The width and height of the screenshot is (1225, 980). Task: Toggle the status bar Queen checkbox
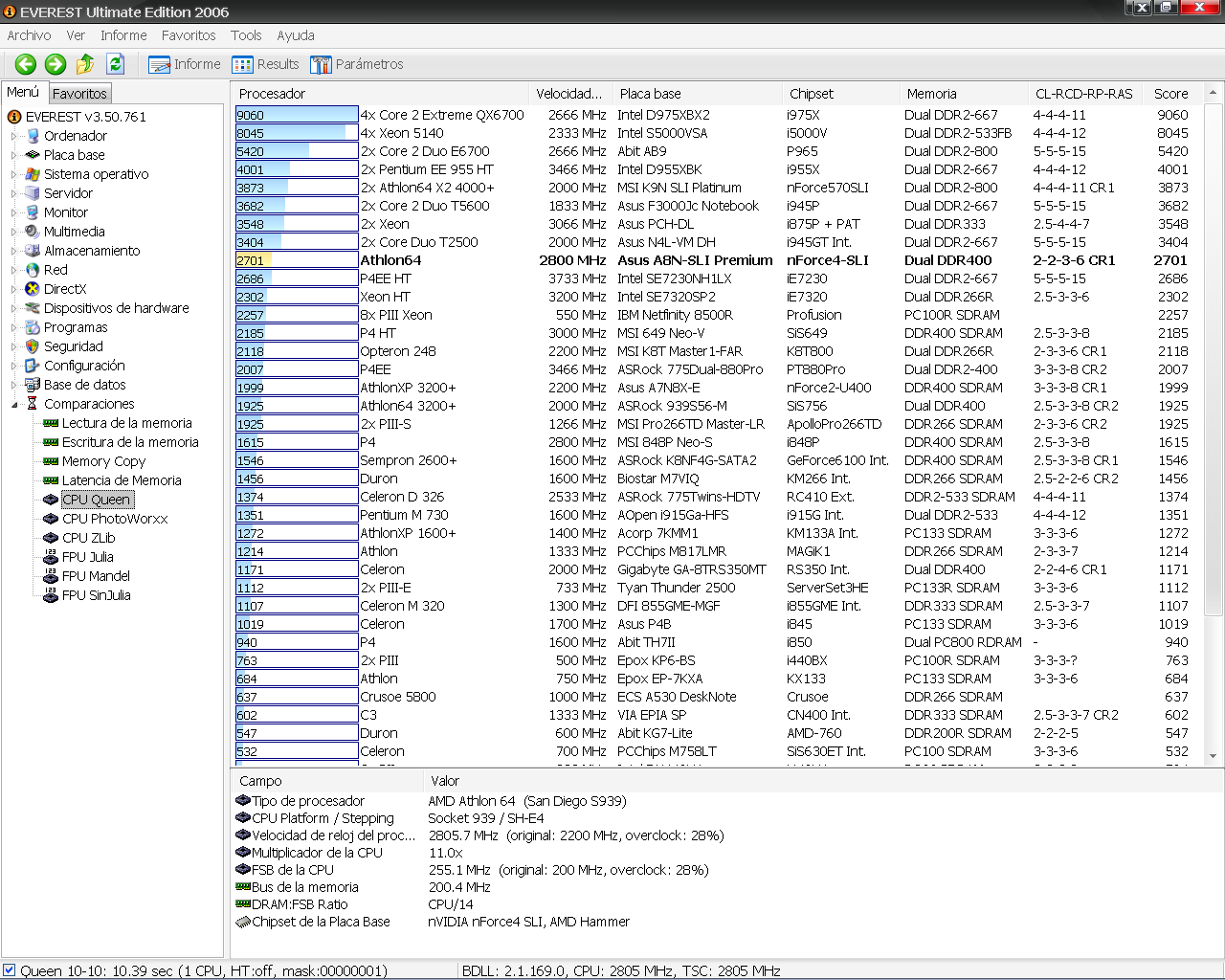click(x=10, y=969)
